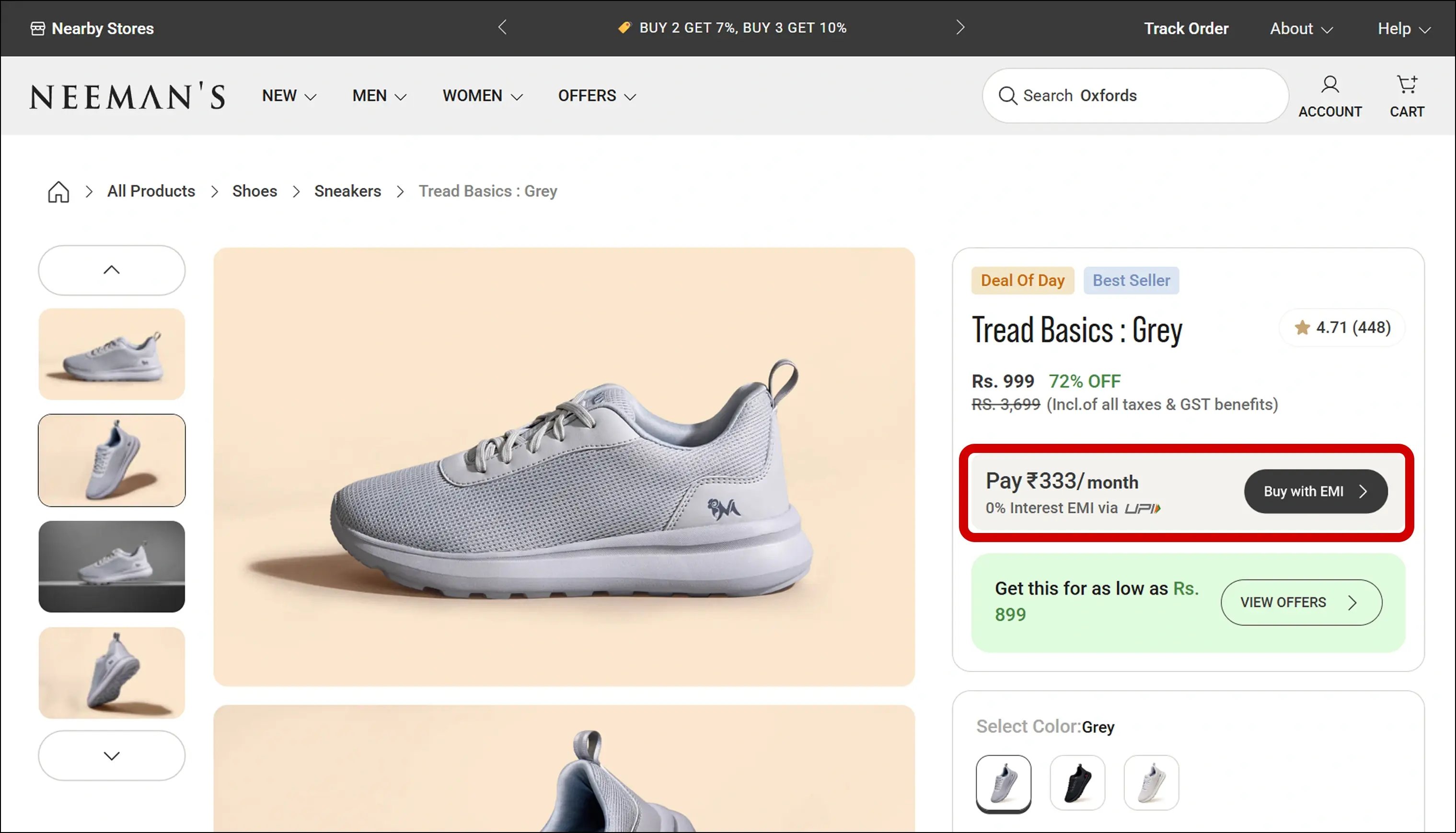The height and width of the screenshot is (833, 1456).
Task: Show previous promo banner with left arrow
Action: coord(502,27)
